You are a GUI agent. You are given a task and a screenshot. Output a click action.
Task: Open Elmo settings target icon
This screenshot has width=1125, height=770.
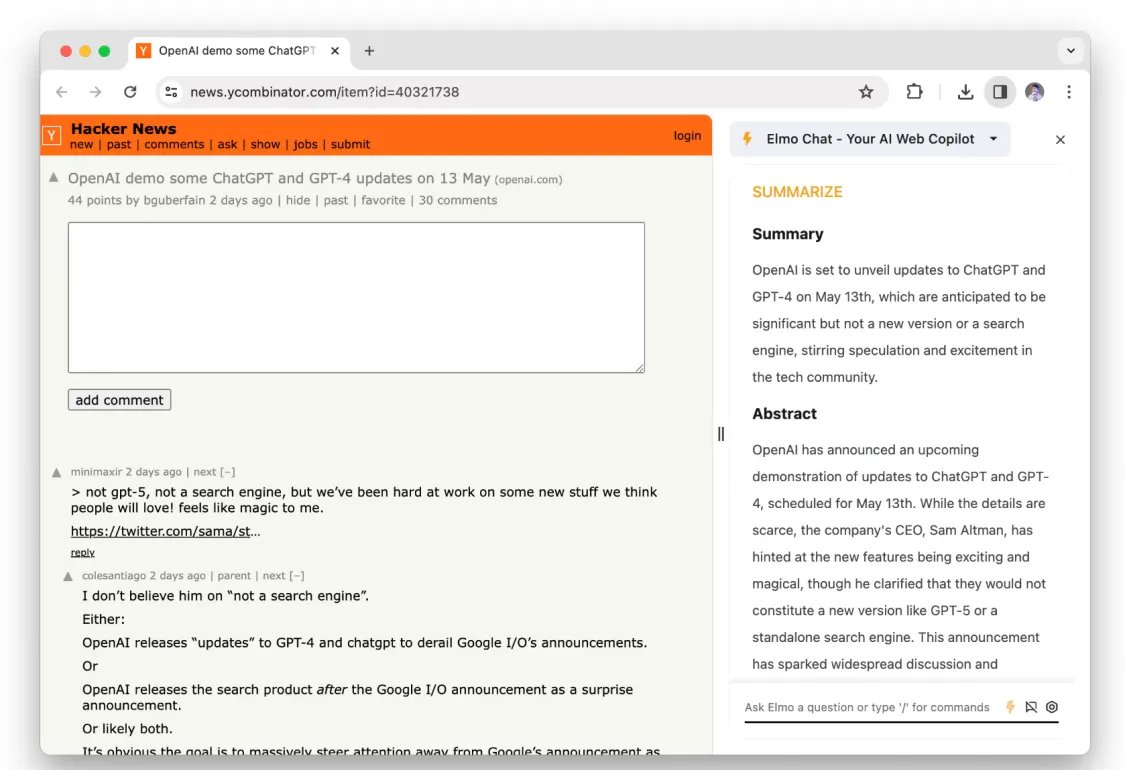click(1052, 707)
